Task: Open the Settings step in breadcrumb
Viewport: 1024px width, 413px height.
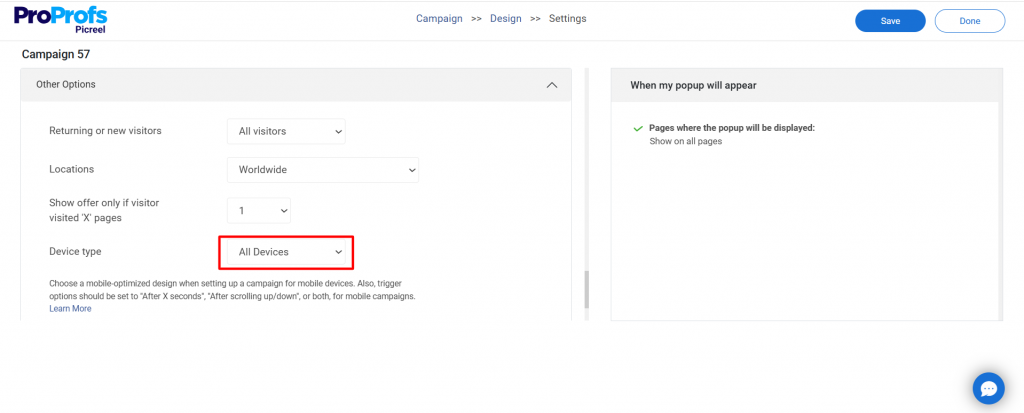Action: coord(568,19)
